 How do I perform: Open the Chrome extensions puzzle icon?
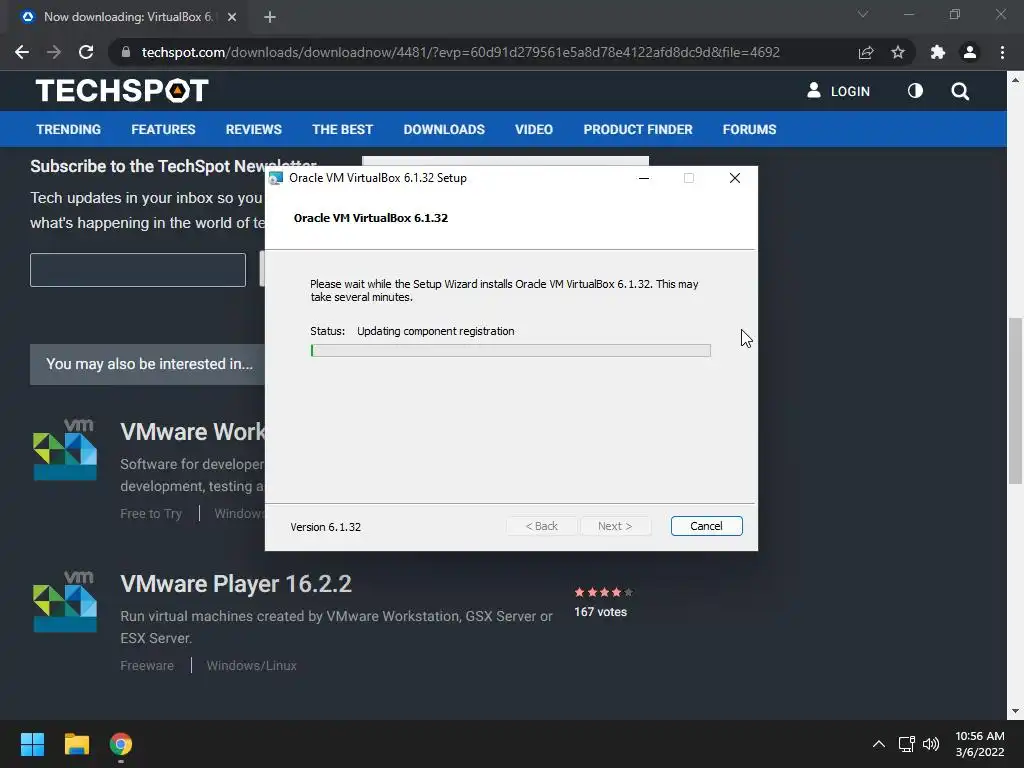[x=938, y=52]
